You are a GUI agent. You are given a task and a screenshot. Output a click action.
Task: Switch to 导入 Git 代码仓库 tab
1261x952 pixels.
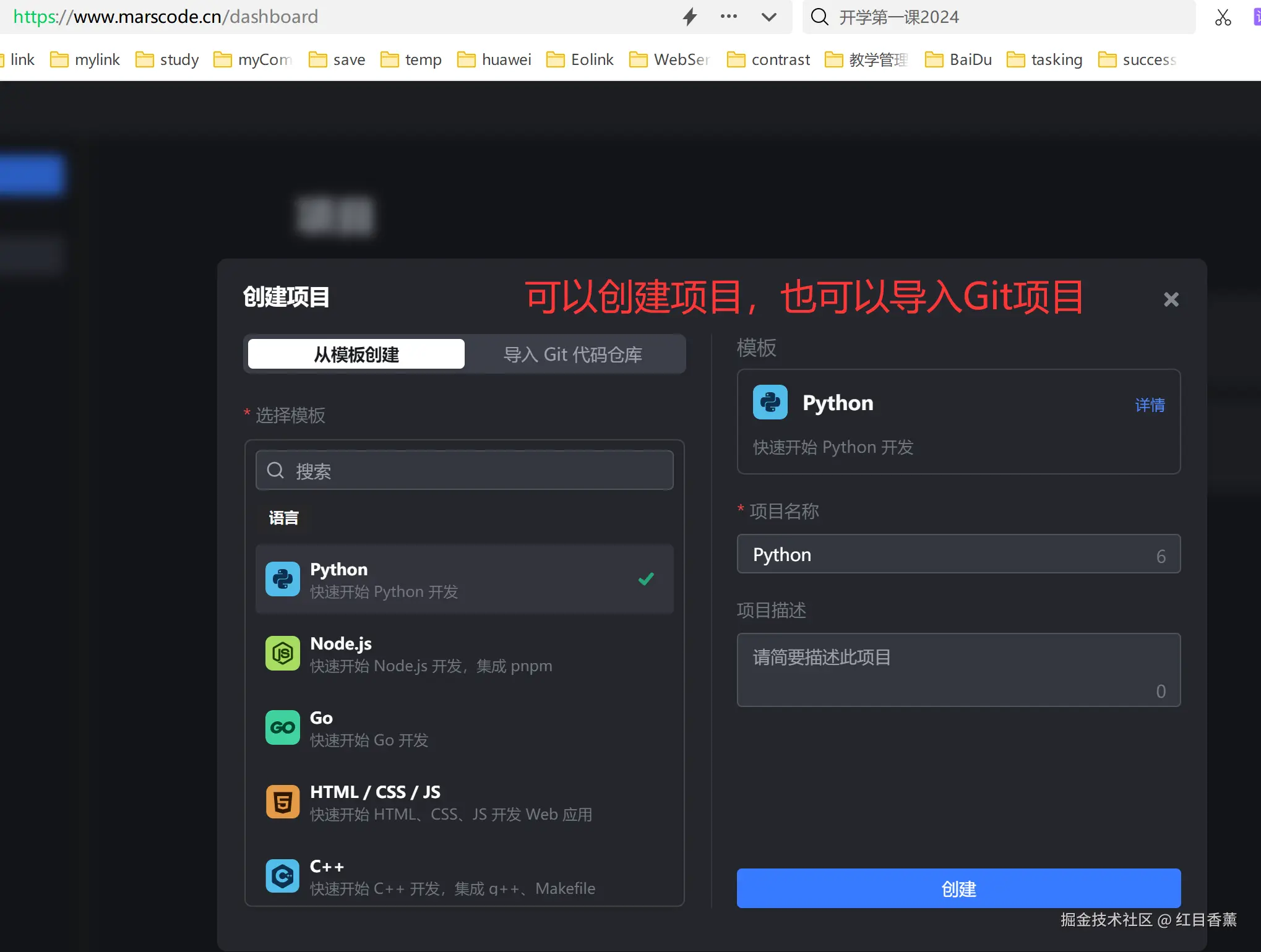(573, 354)
